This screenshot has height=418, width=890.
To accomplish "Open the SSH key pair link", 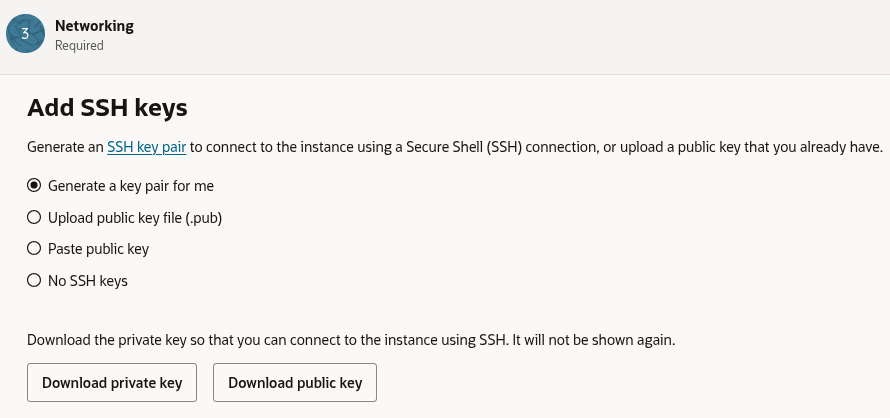I will (147, 147).
